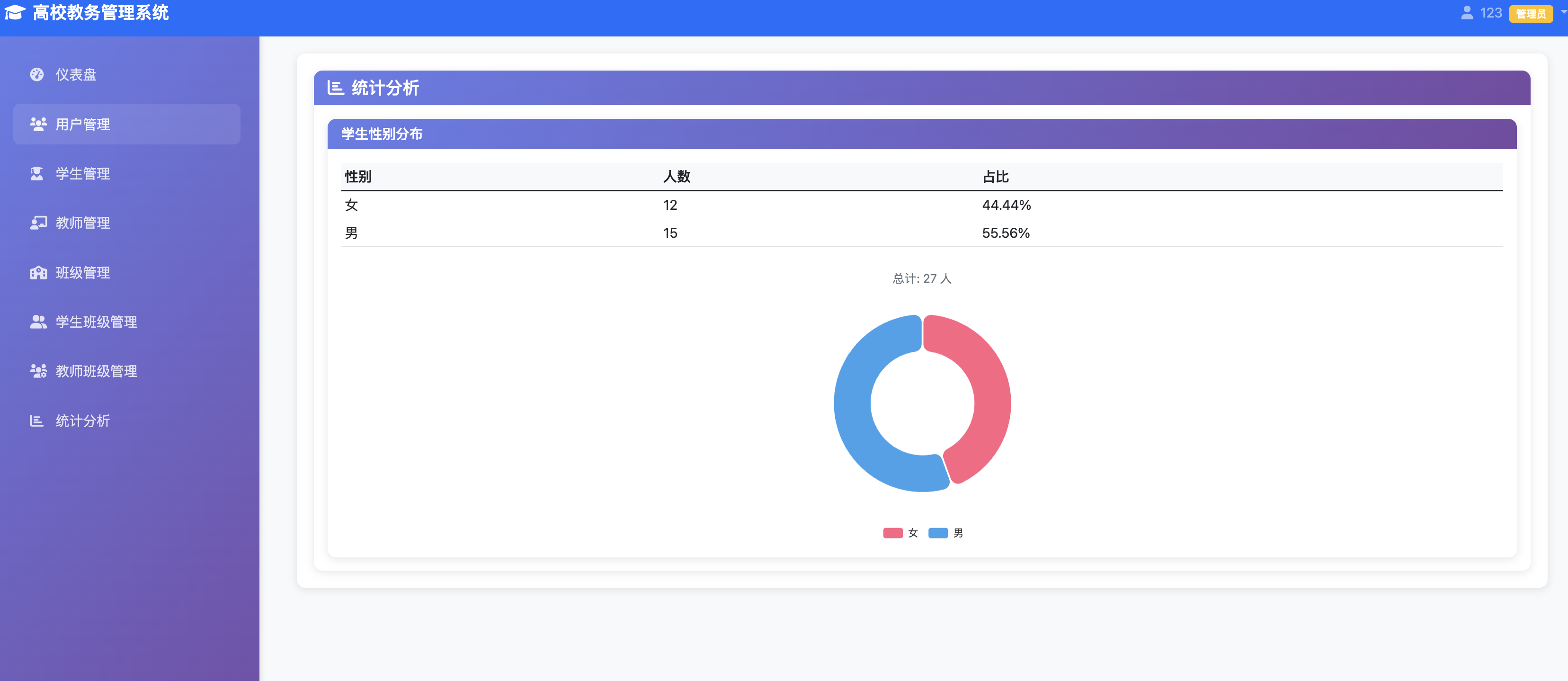Click the dashboard gauge icon in sidebar

tap(37, 74)
